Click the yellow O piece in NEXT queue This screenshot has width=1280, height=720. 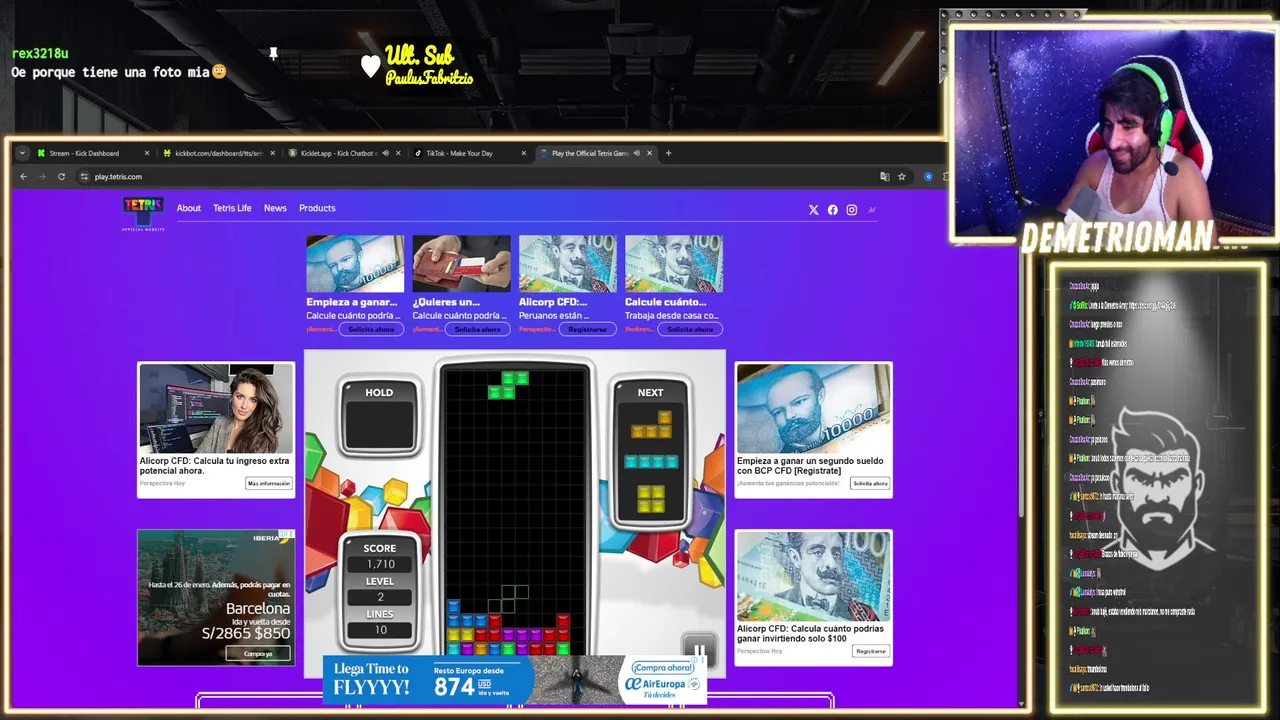[651, 499]
